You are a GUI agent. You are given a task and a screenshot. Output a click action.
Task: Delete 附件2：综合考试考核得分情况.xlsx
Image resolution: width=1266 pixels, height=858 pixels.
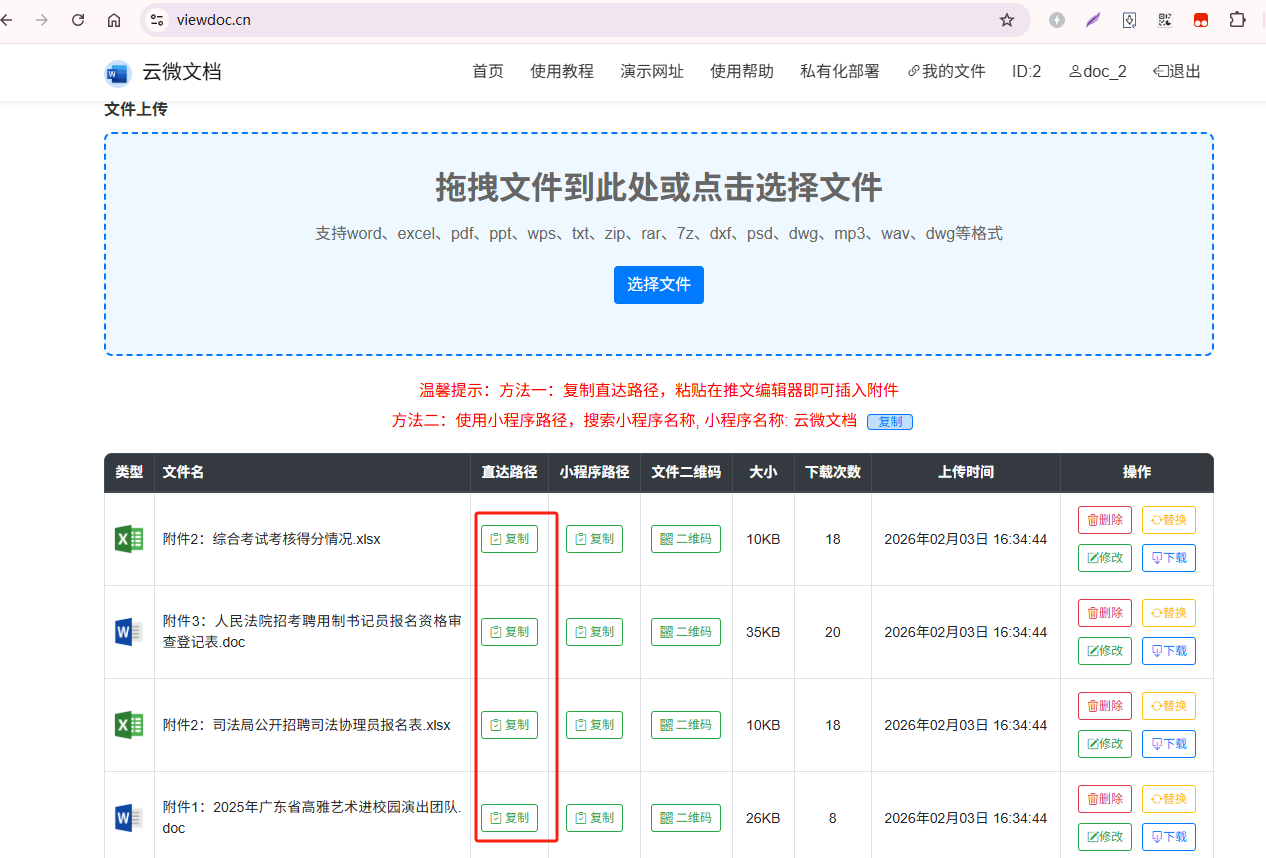1105,520
